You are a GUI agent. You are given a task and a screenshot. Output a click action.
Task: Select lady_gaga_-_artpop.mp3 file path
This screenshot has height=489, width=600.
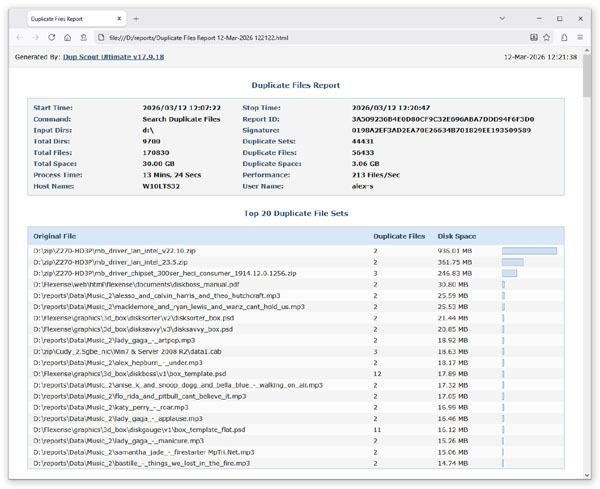pyautogui.click(x=114, y=340)
